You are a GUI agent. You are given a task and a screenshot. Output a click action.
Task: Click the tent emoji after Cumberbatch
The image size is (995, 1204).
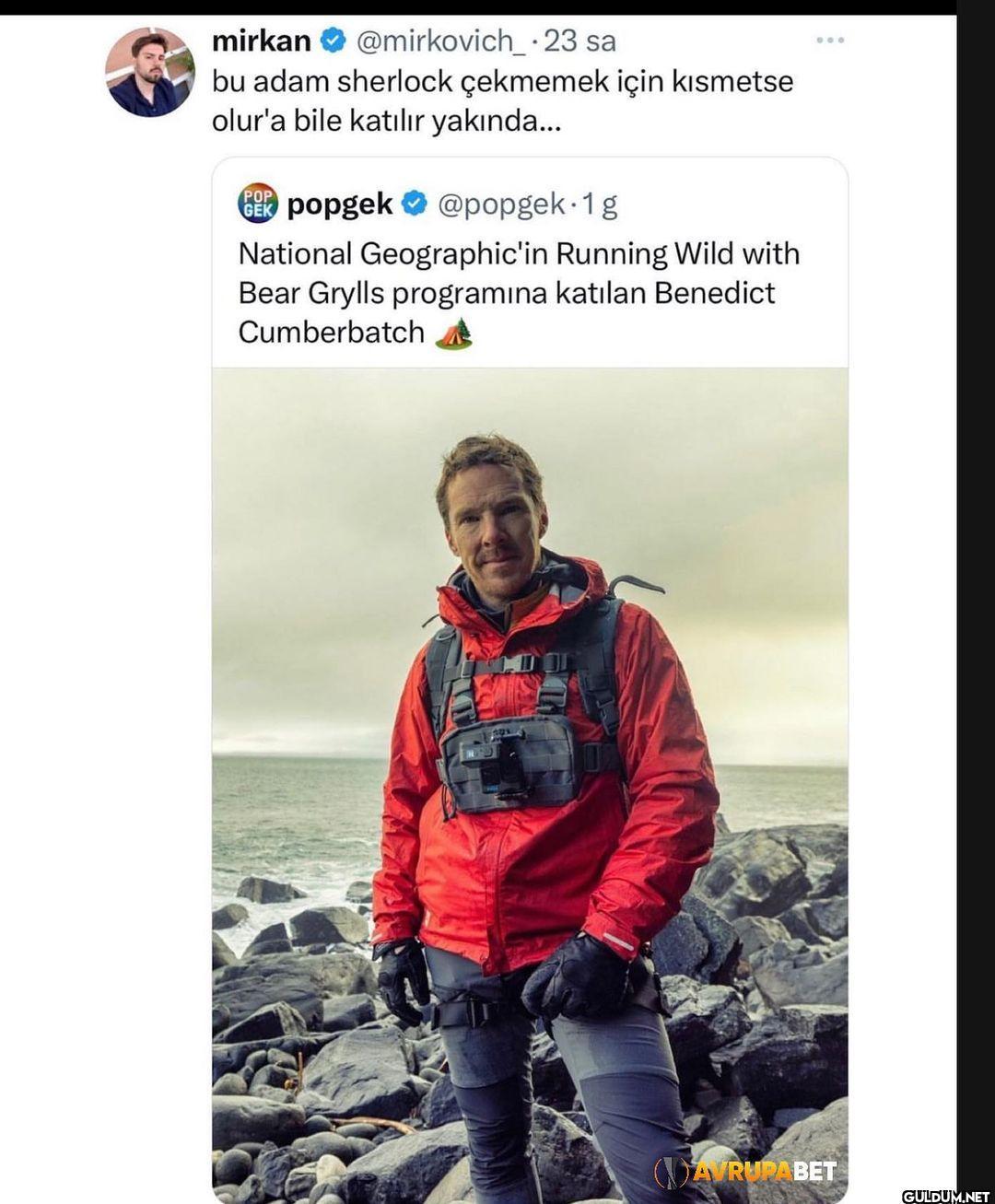point(452,333)
